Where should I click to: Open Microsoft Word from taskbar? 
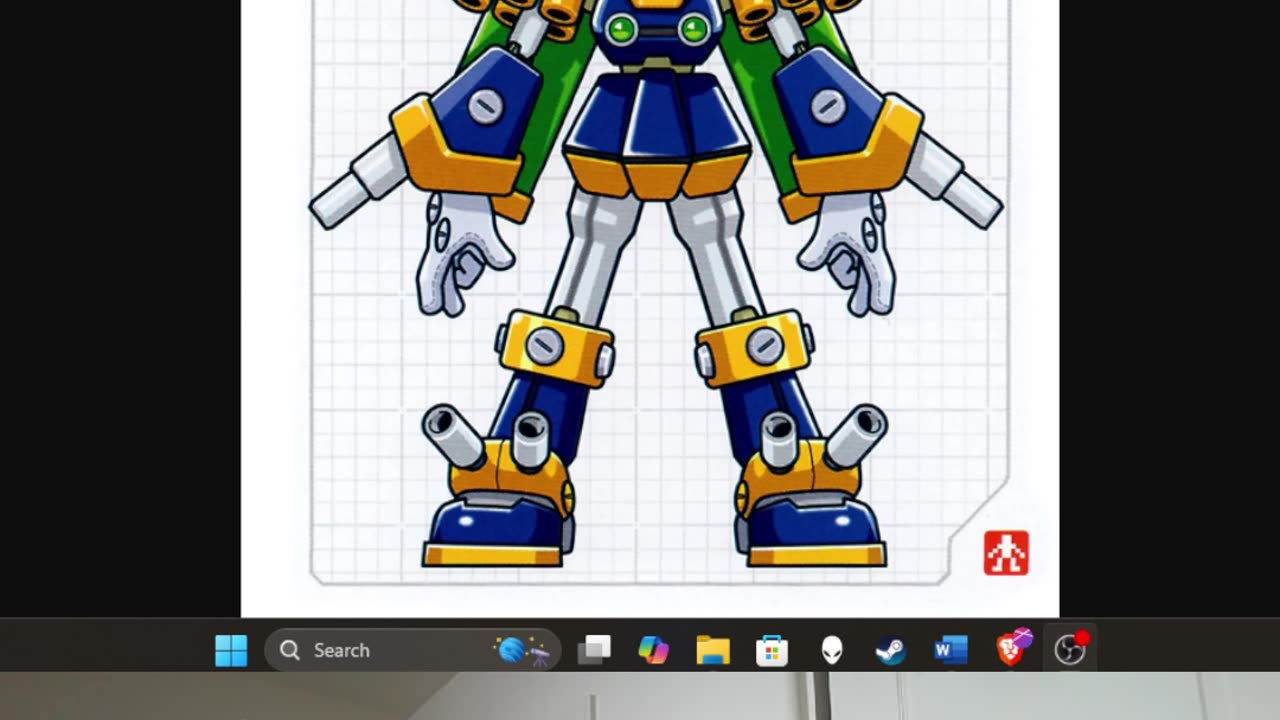[x=950, y=650]
